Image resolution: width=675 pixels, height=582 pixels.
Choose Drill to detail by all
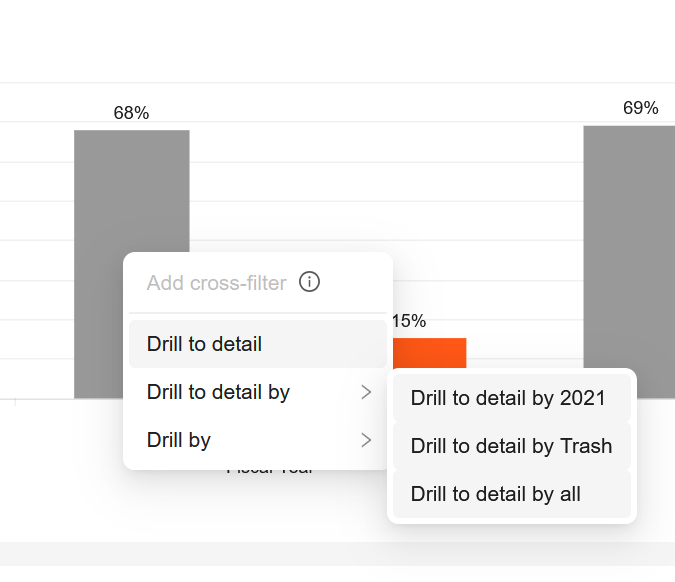click(x=495, y=494)
